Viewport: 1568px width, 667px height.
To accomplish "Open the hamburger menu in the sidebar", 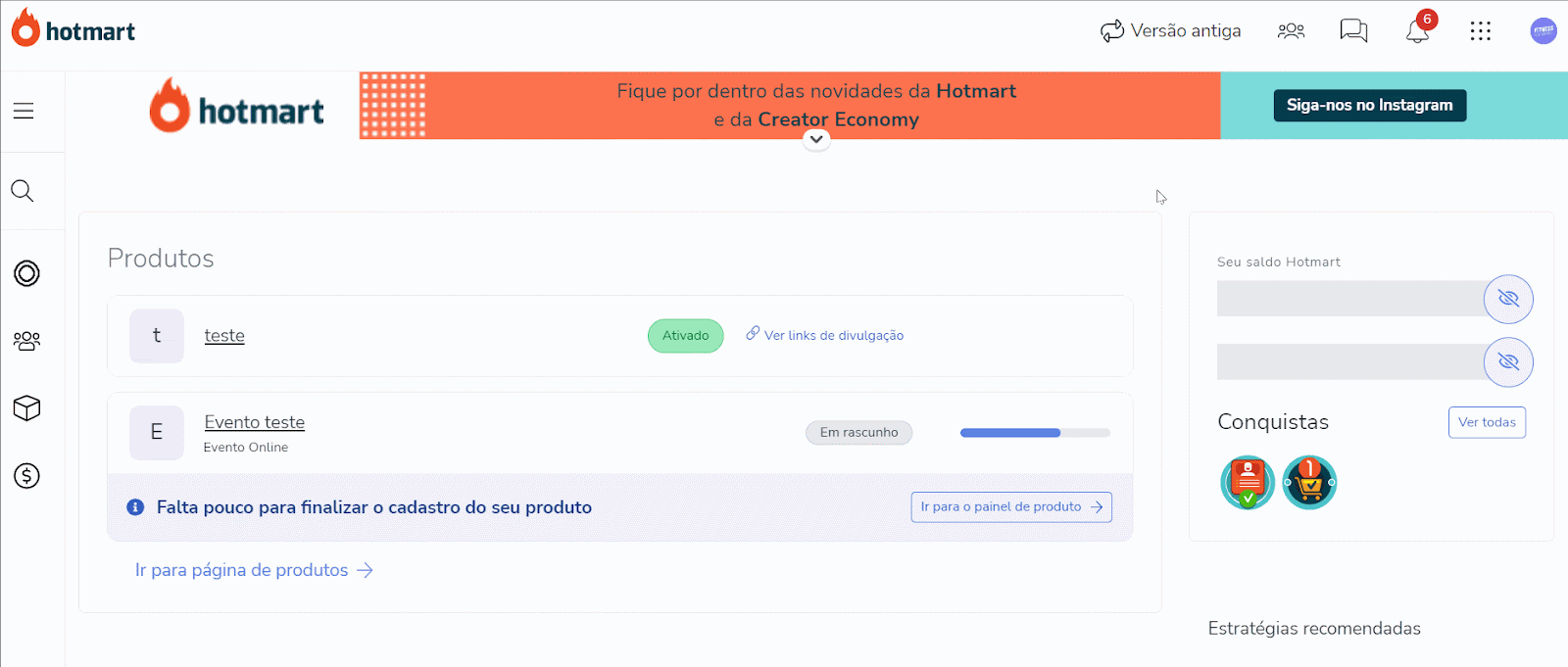I will [x=24, y=112].
